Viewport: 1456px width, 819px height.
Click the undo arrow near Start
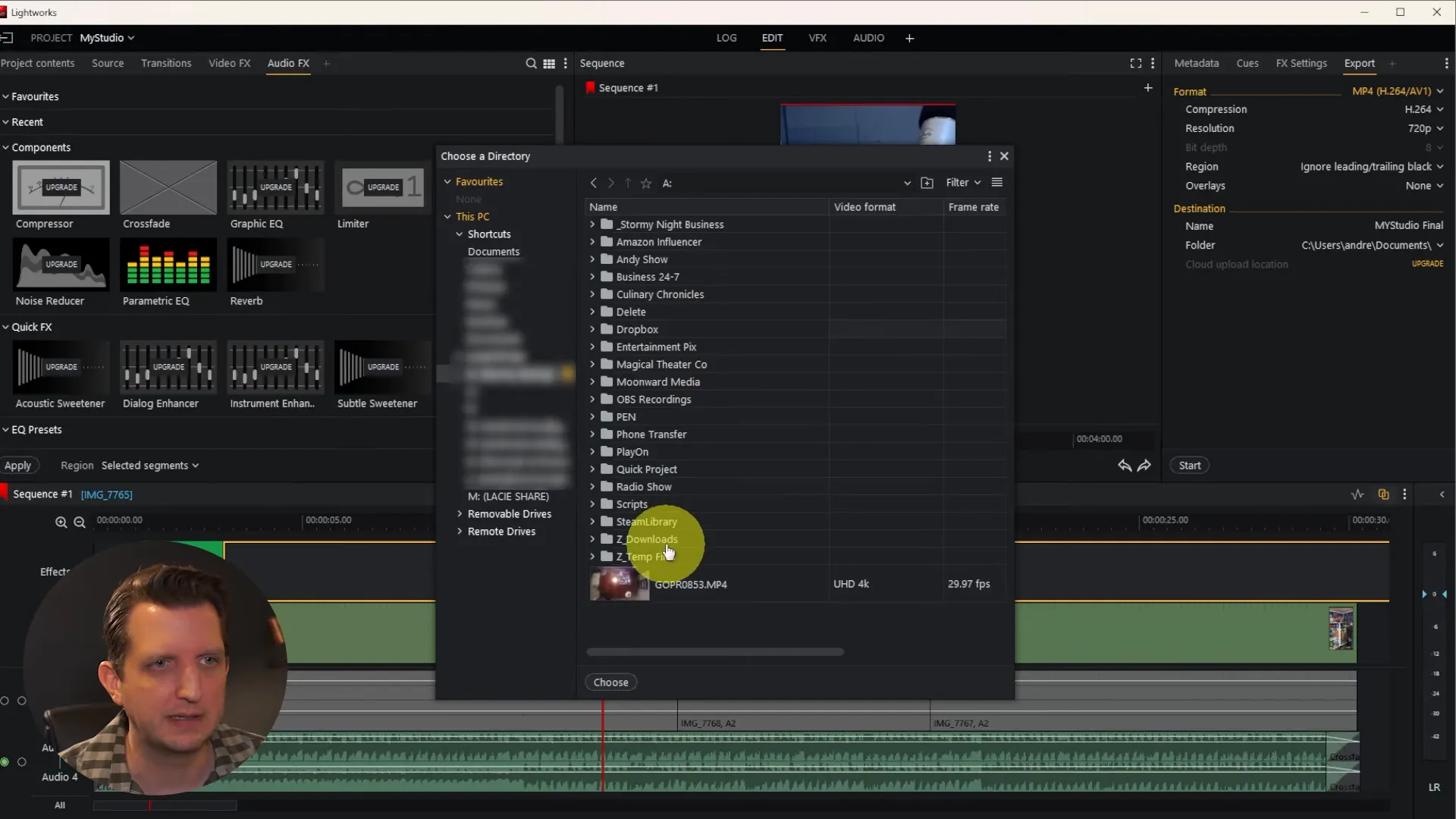tap(1124, 466)
